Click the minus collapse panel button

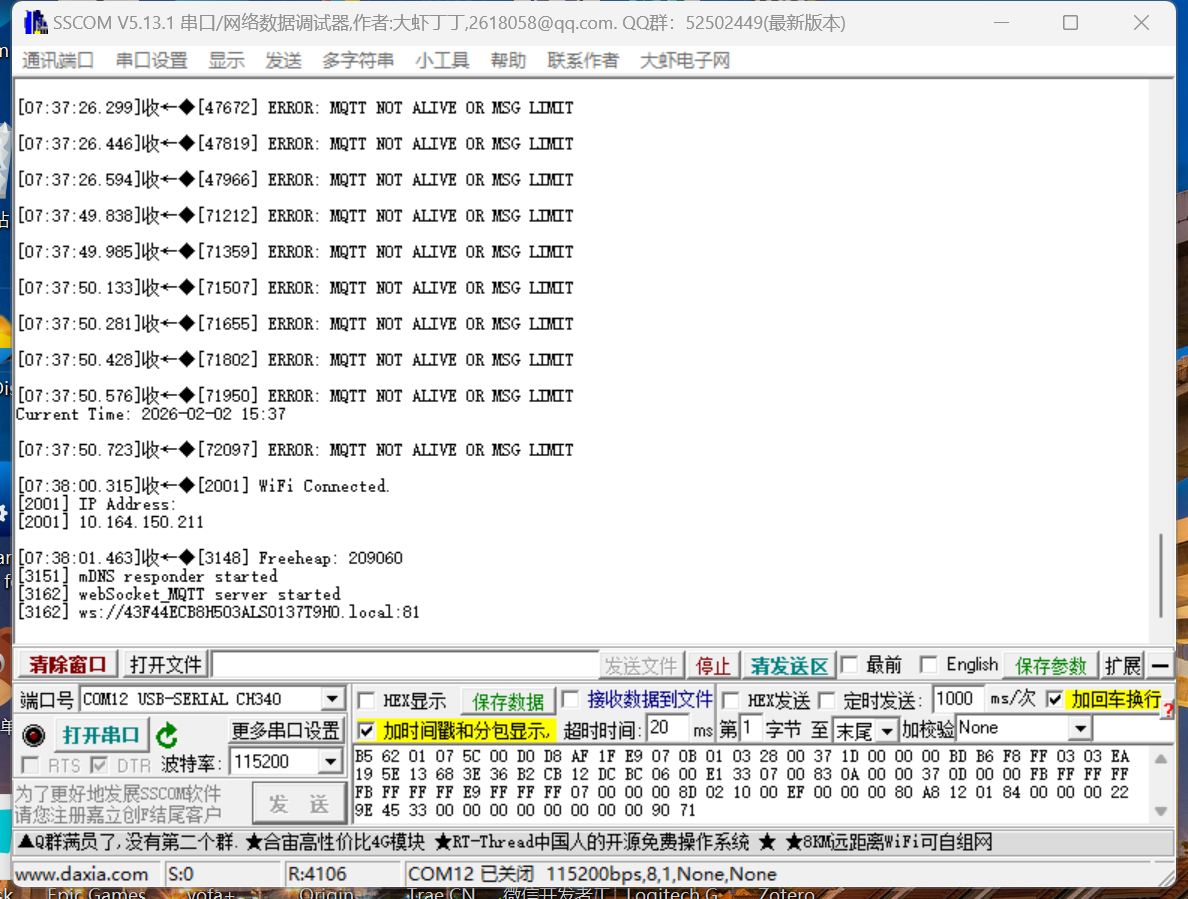tap(1160, 666)
